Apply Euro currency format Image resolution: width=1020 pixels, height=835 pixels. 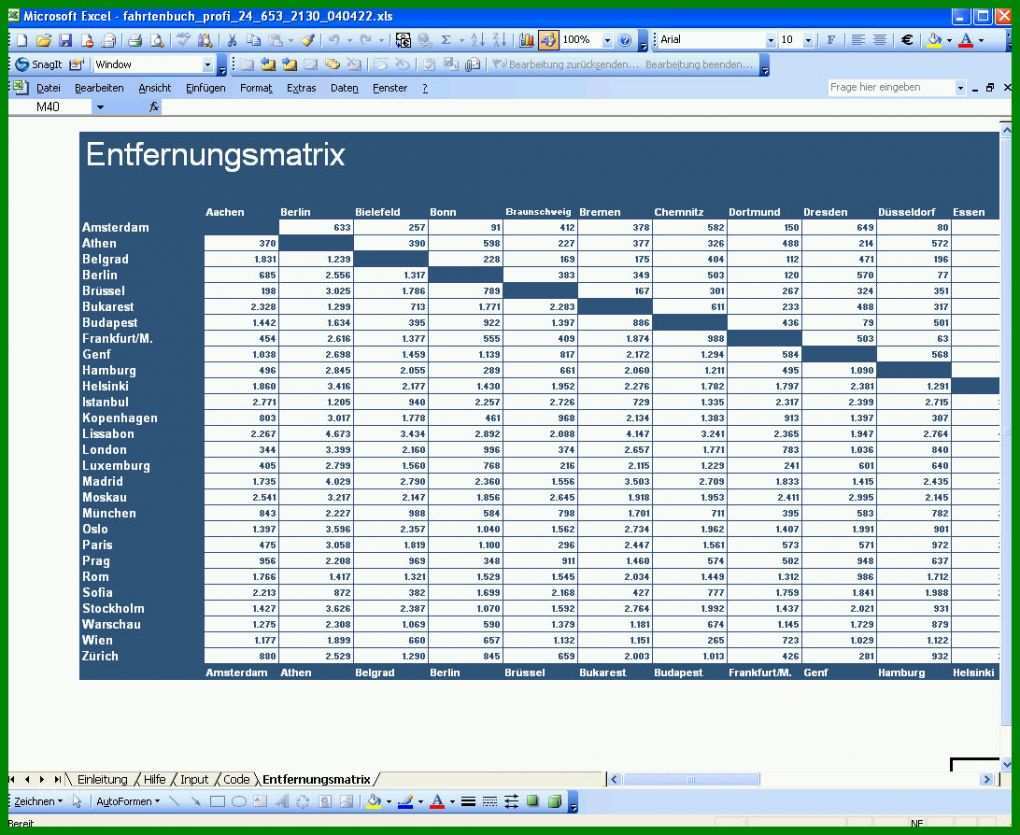click(907, 40)
